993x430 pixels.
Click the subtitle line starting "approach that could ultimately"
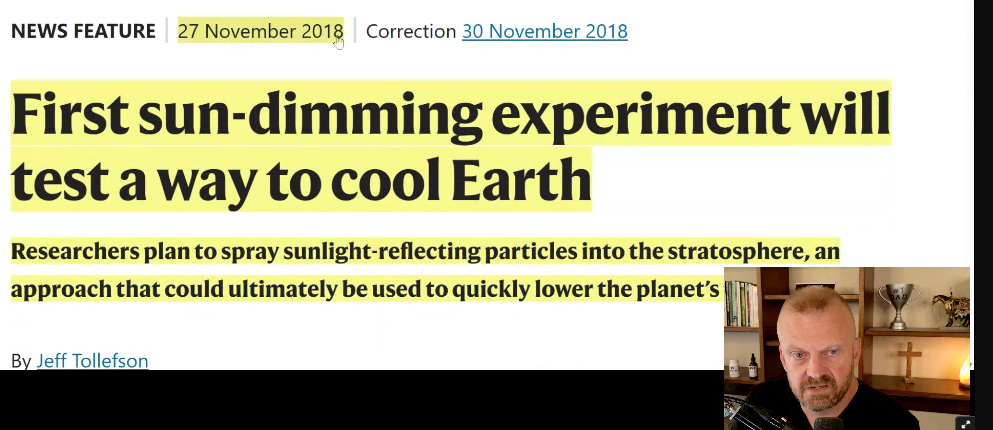click(365, 290)
